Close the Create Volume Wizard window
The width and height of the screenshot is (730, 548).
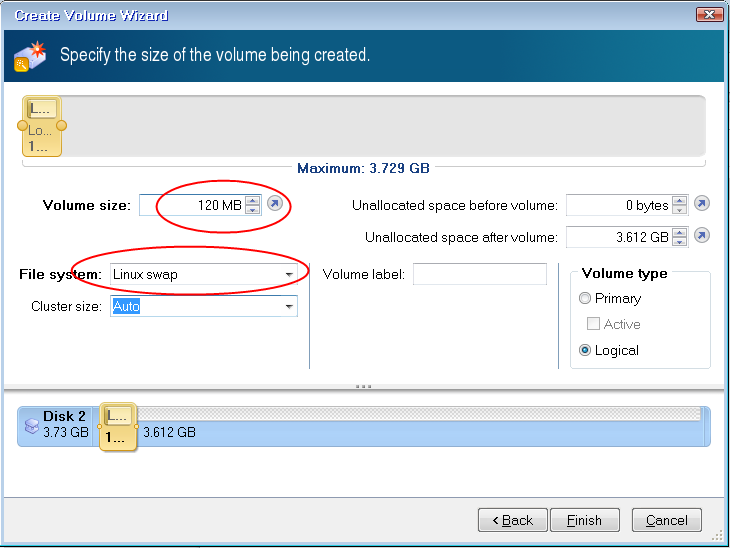(707, 15)
